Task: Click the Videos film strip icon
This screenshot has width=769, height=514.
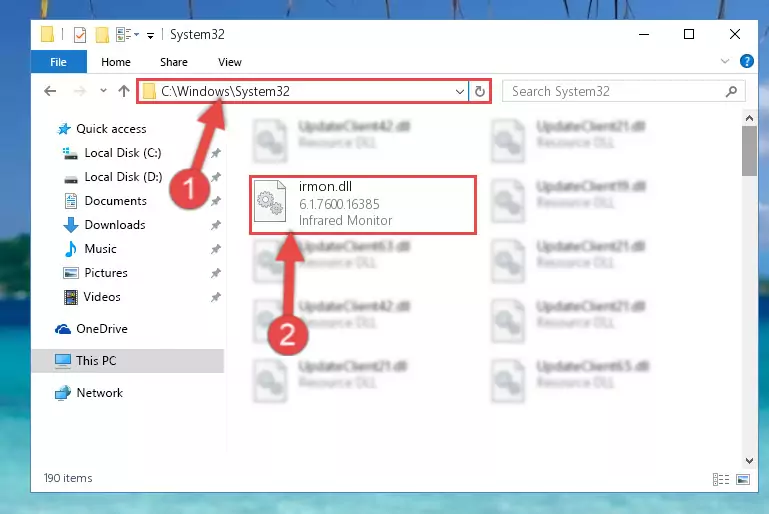Action: [71, 297]
